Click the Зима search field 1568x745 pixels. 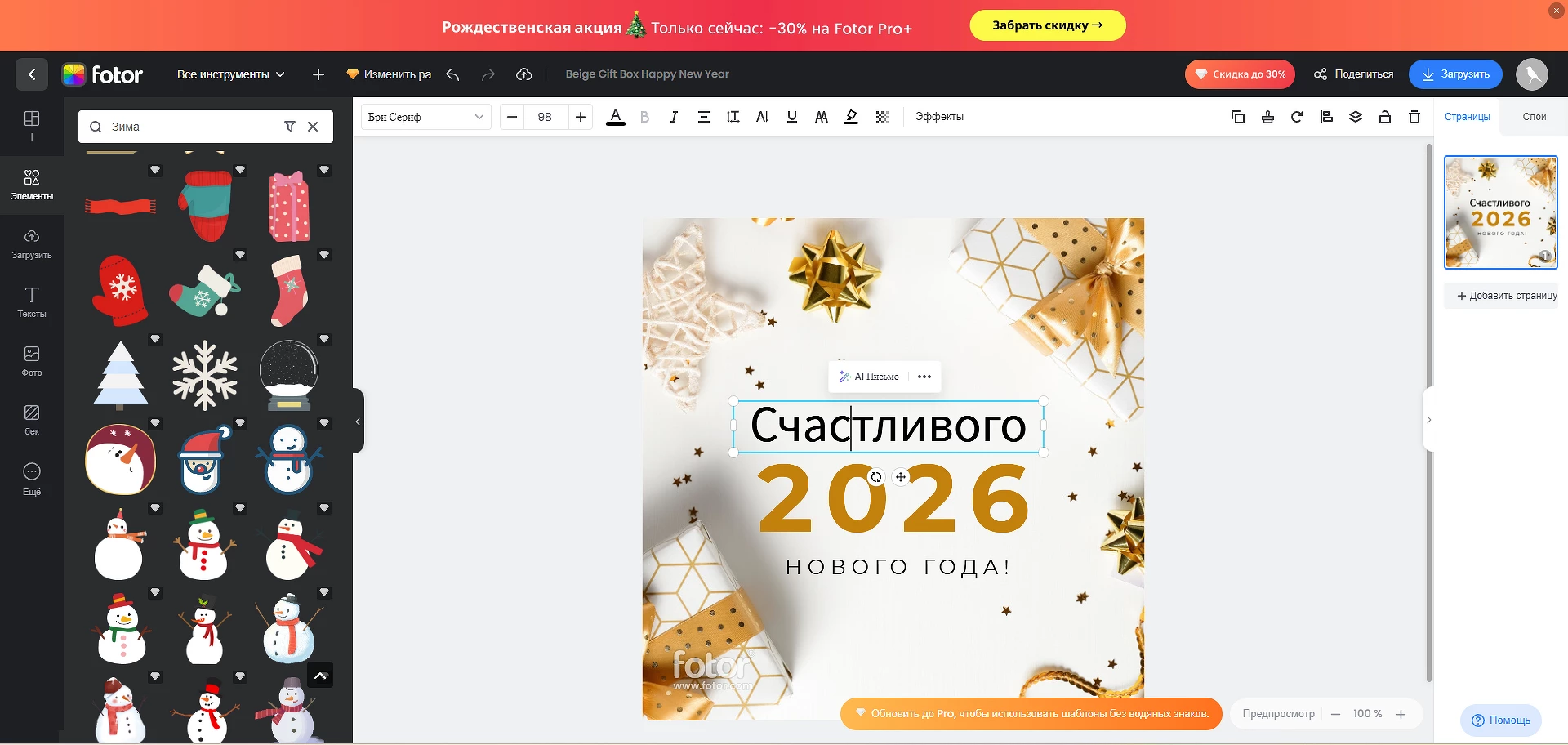tap(192, 127)
